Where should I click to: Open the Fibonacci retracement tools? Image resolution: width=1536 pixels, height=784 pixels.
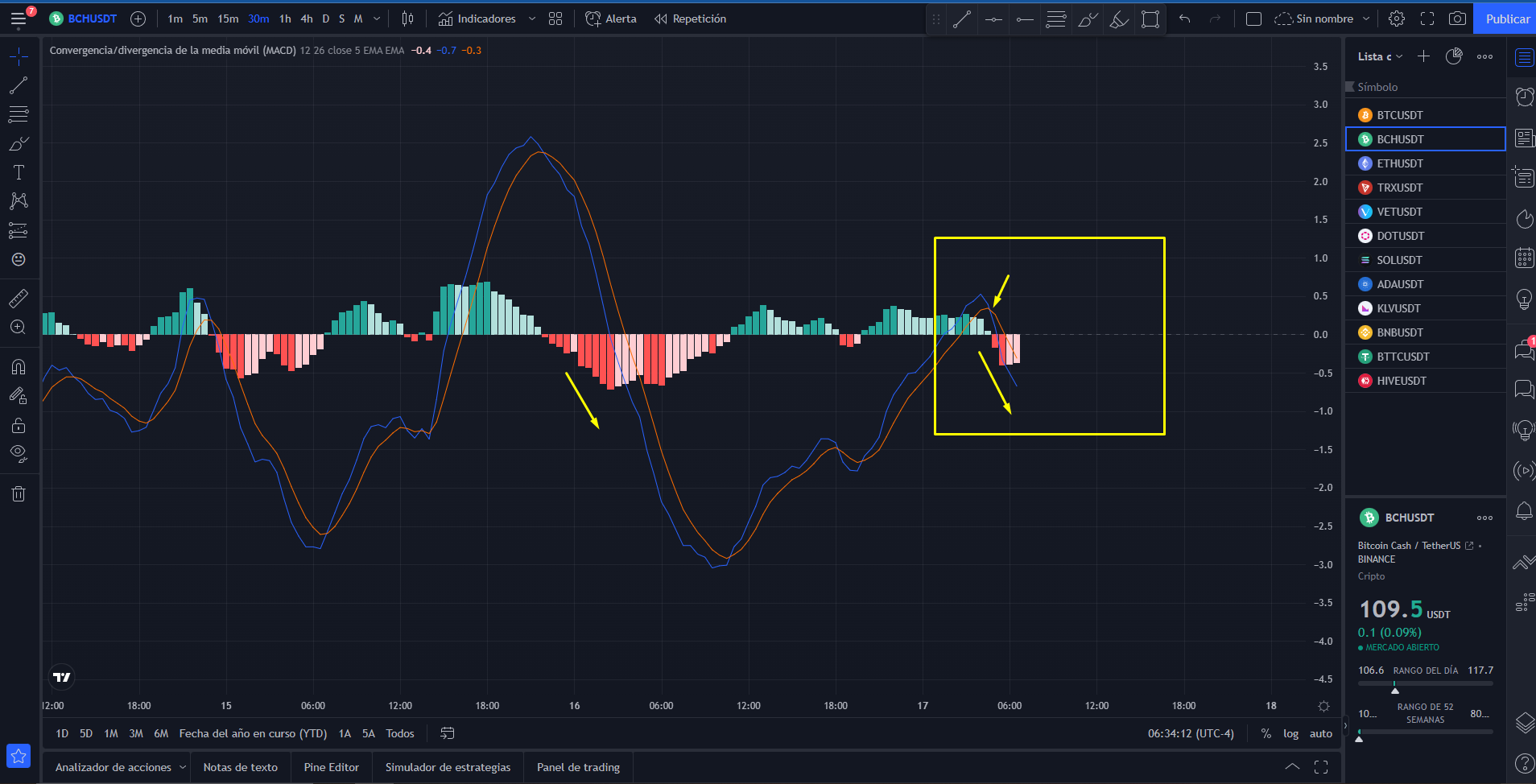click(x=19, y=114)
